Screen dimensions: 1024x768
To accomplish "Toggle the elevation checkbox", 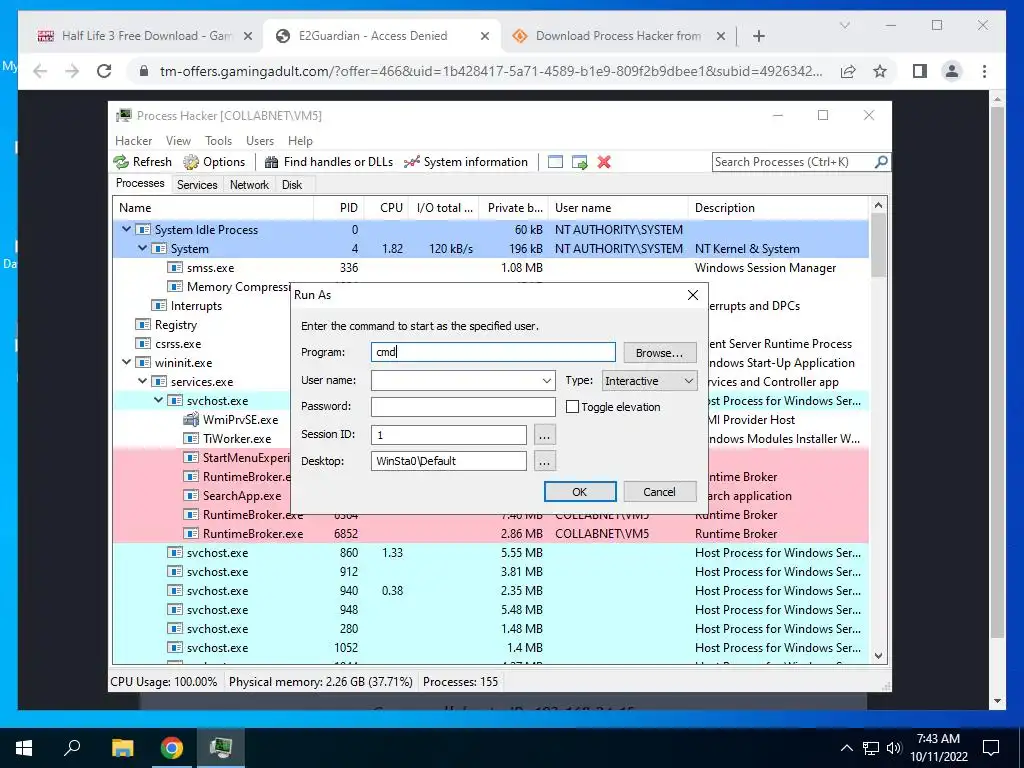I will tap(572, 407).
